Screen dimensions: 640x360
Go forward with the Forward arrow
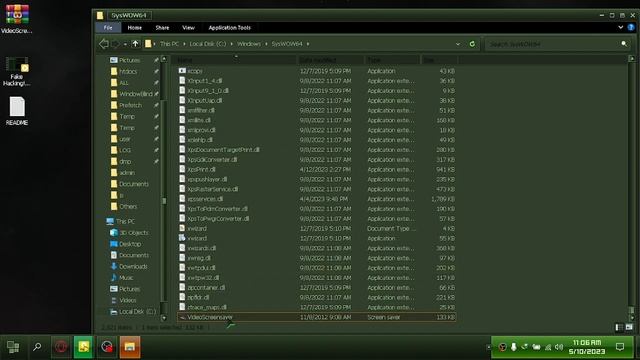(116, 44)
